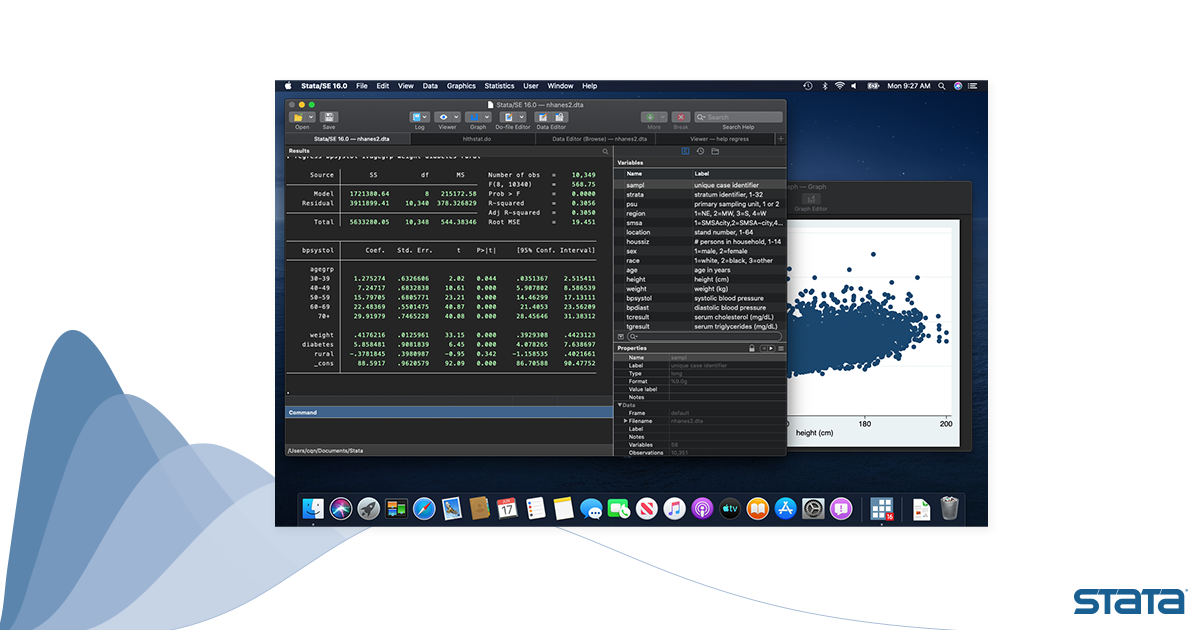The image size is (1200, 630).
Task: Click the Format property row
Action: tap(700, 381)
